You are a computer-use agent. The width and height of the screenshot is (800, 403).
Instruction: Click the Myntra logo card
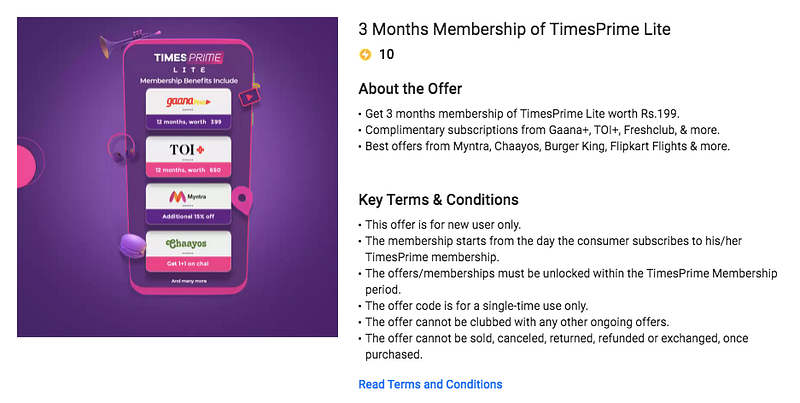tap(188, 204)
